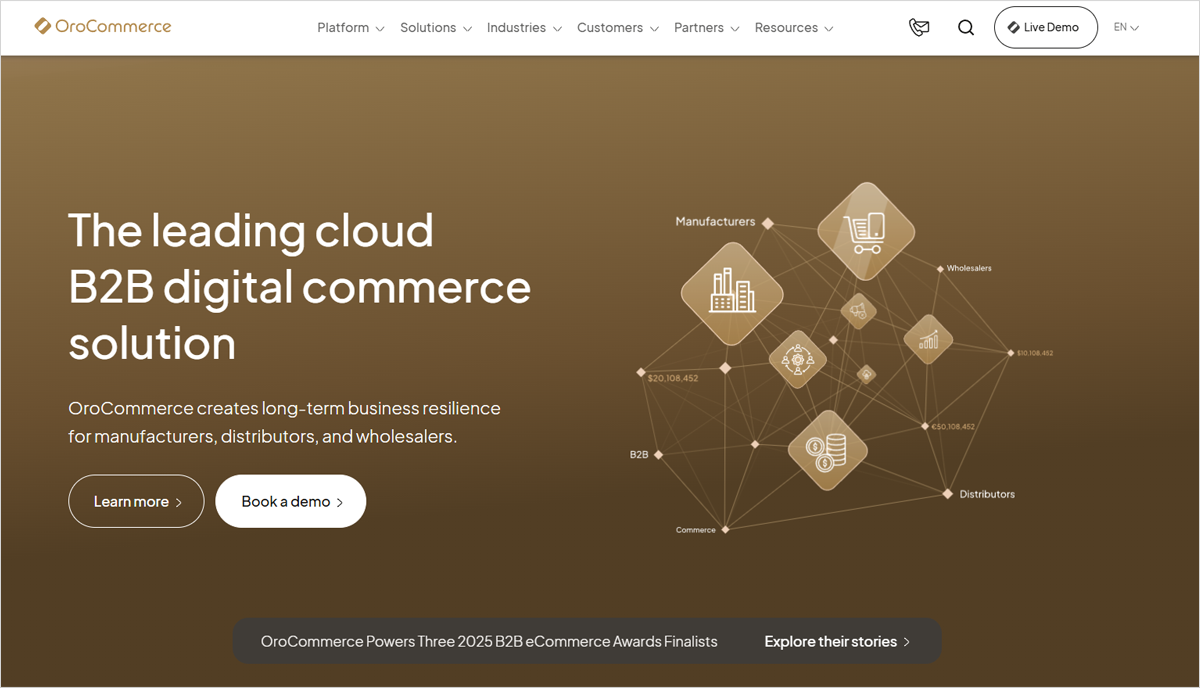Expand the Solutions dropdown menu
This screenshot has width=1200, height=688.
tap(435, 28)
